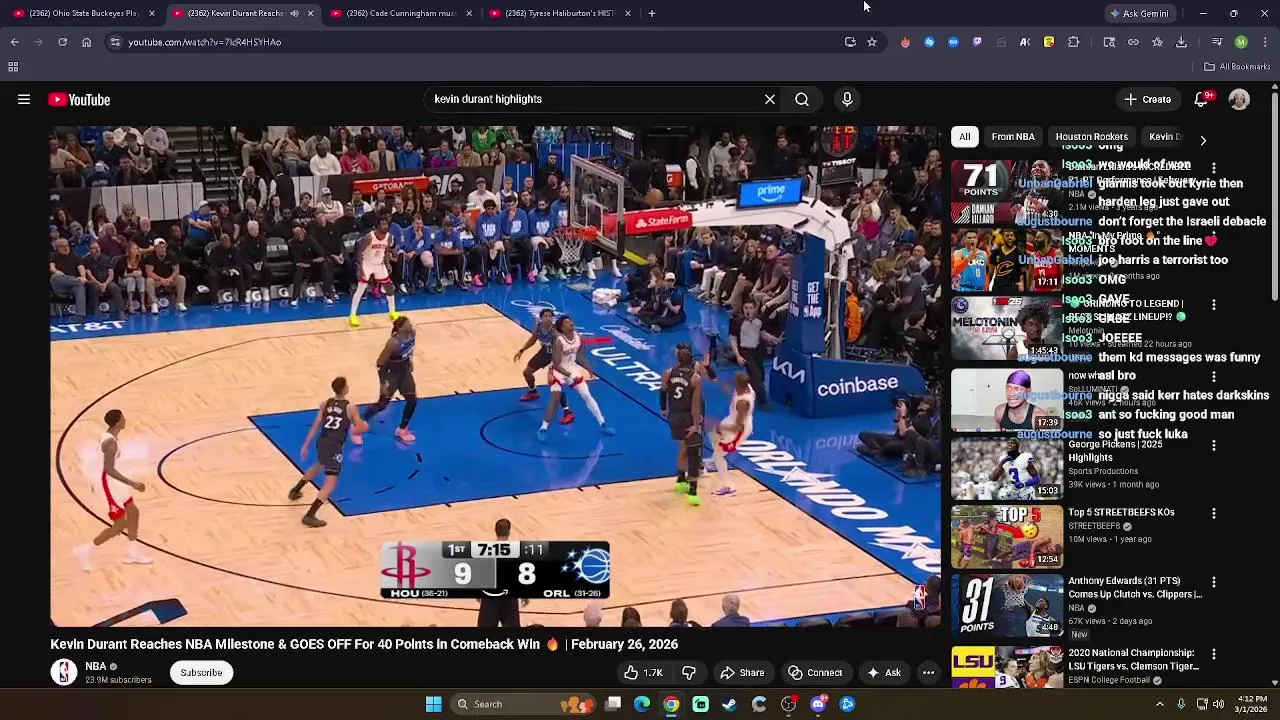The width and height of the screenshot is (1280, 720).
Task: Open the Twitch extension icon
Action: point(977,42)
